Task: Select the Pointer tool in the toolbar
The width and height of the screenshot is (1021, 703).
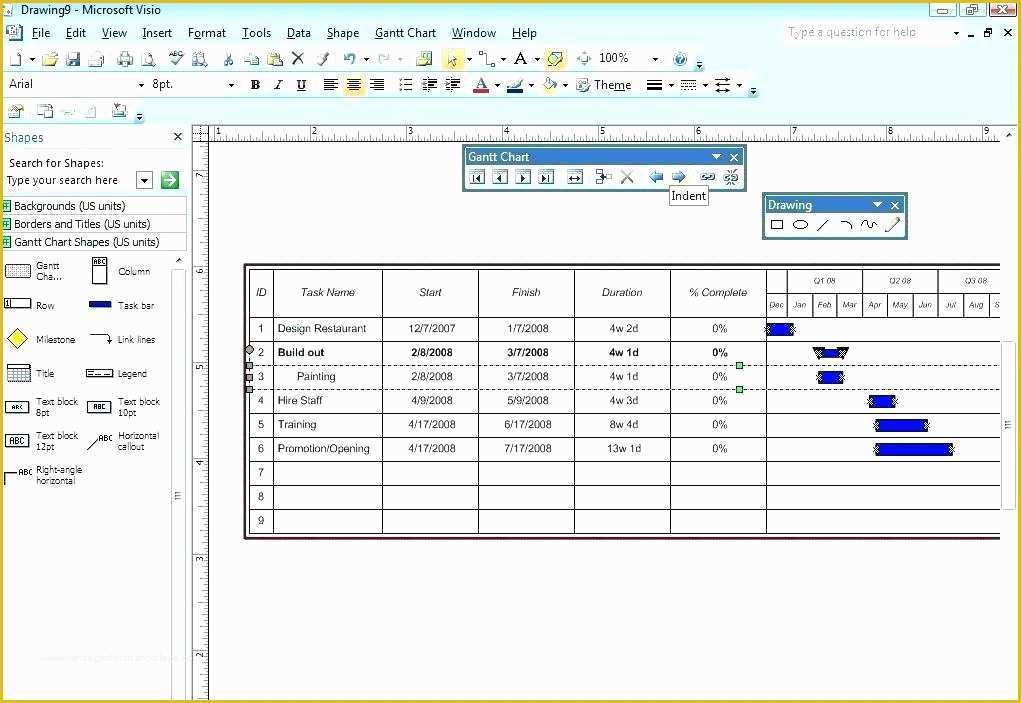Action: click(451, 58)
